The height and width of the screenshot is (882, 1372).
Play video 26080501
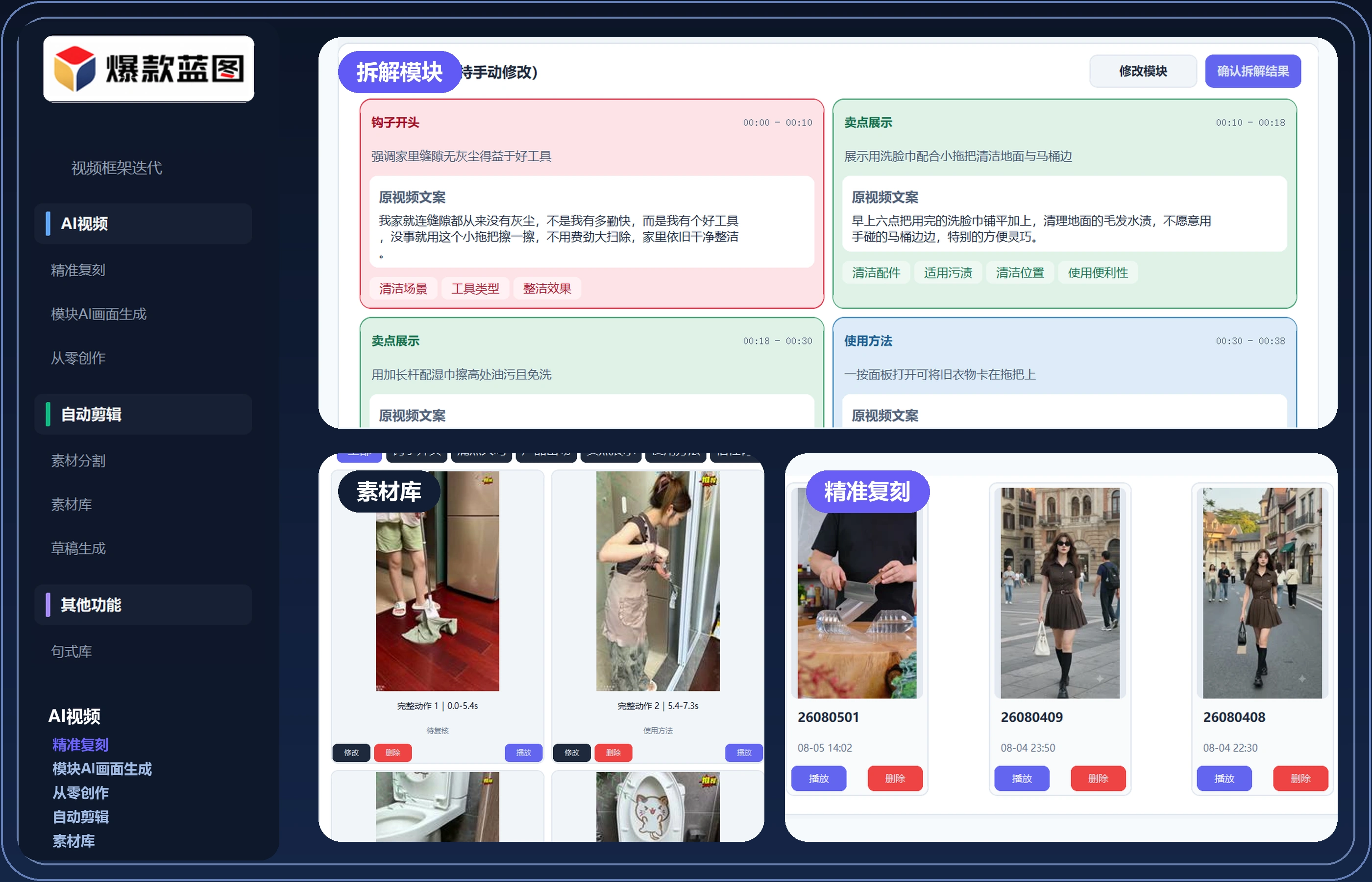(x=819, y=778)
